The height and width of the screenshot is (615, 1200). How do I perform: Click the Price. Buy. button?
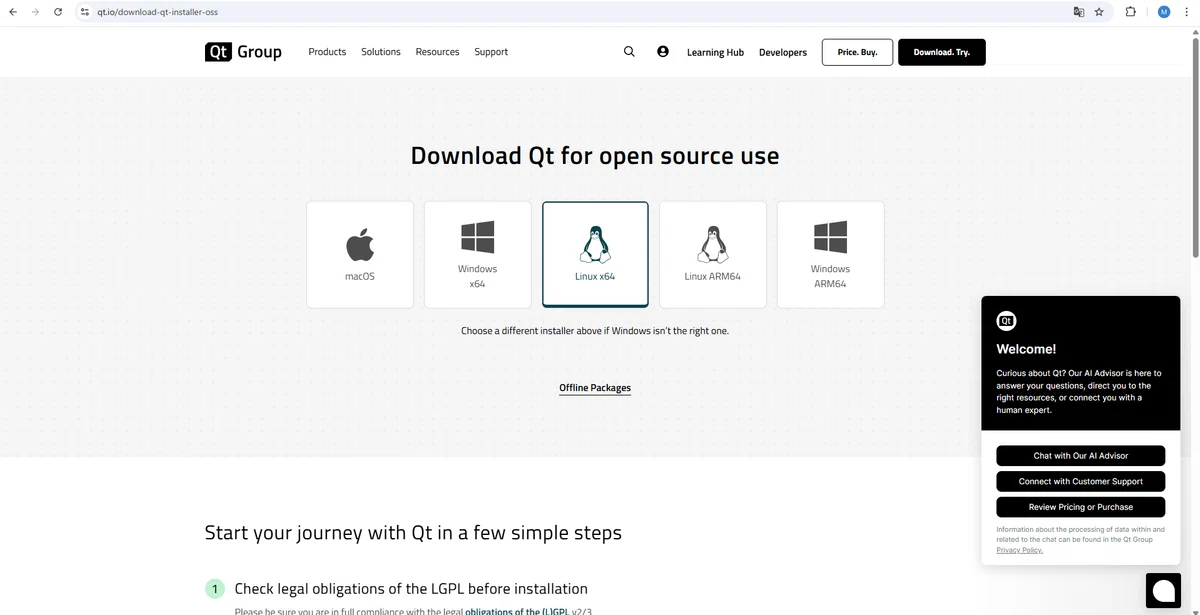click(x=857, y=52)
